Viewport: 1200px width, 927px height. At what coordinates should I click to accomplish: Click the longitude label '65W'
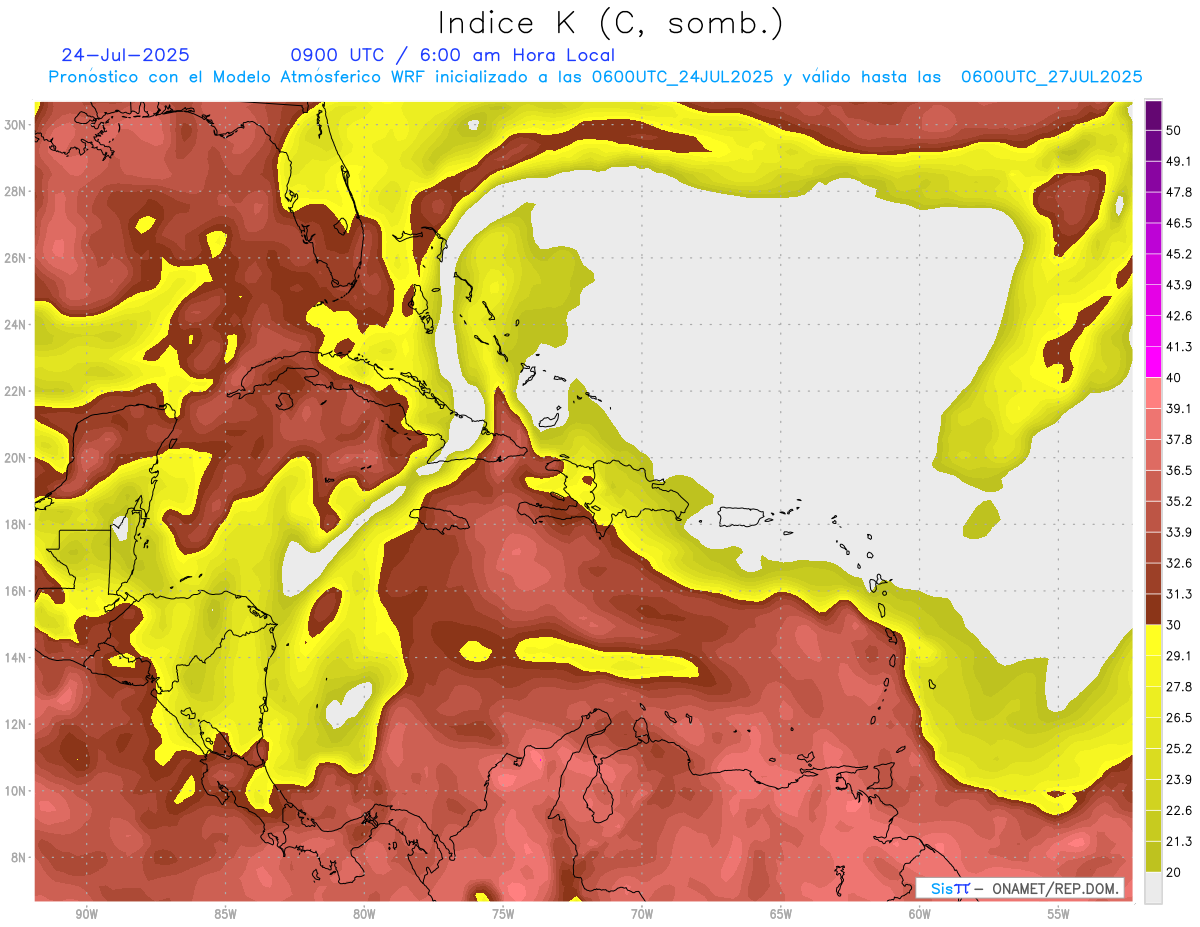[x=781, y=914]
